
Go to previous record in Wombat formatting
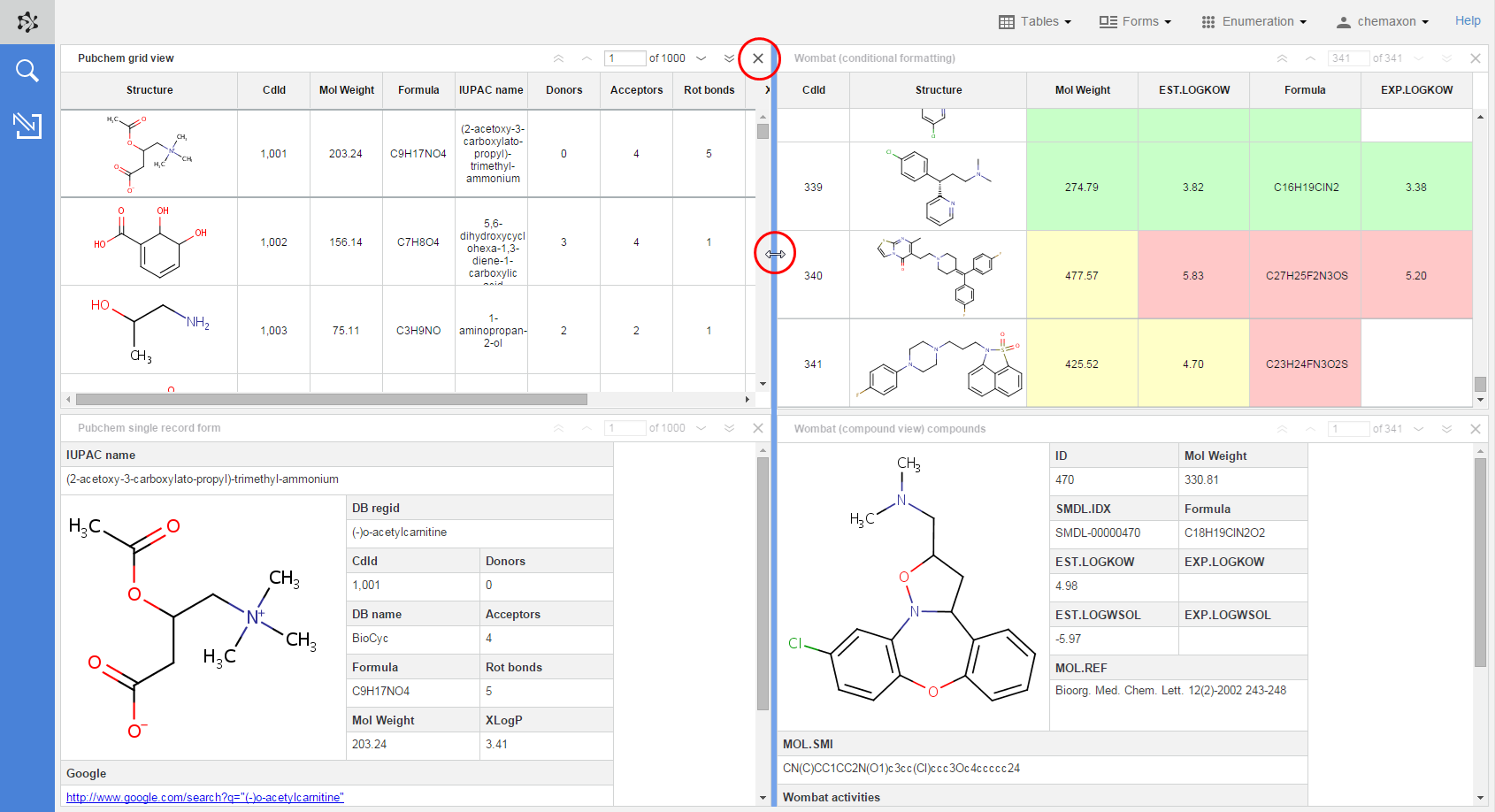[x=1310, y=58]
